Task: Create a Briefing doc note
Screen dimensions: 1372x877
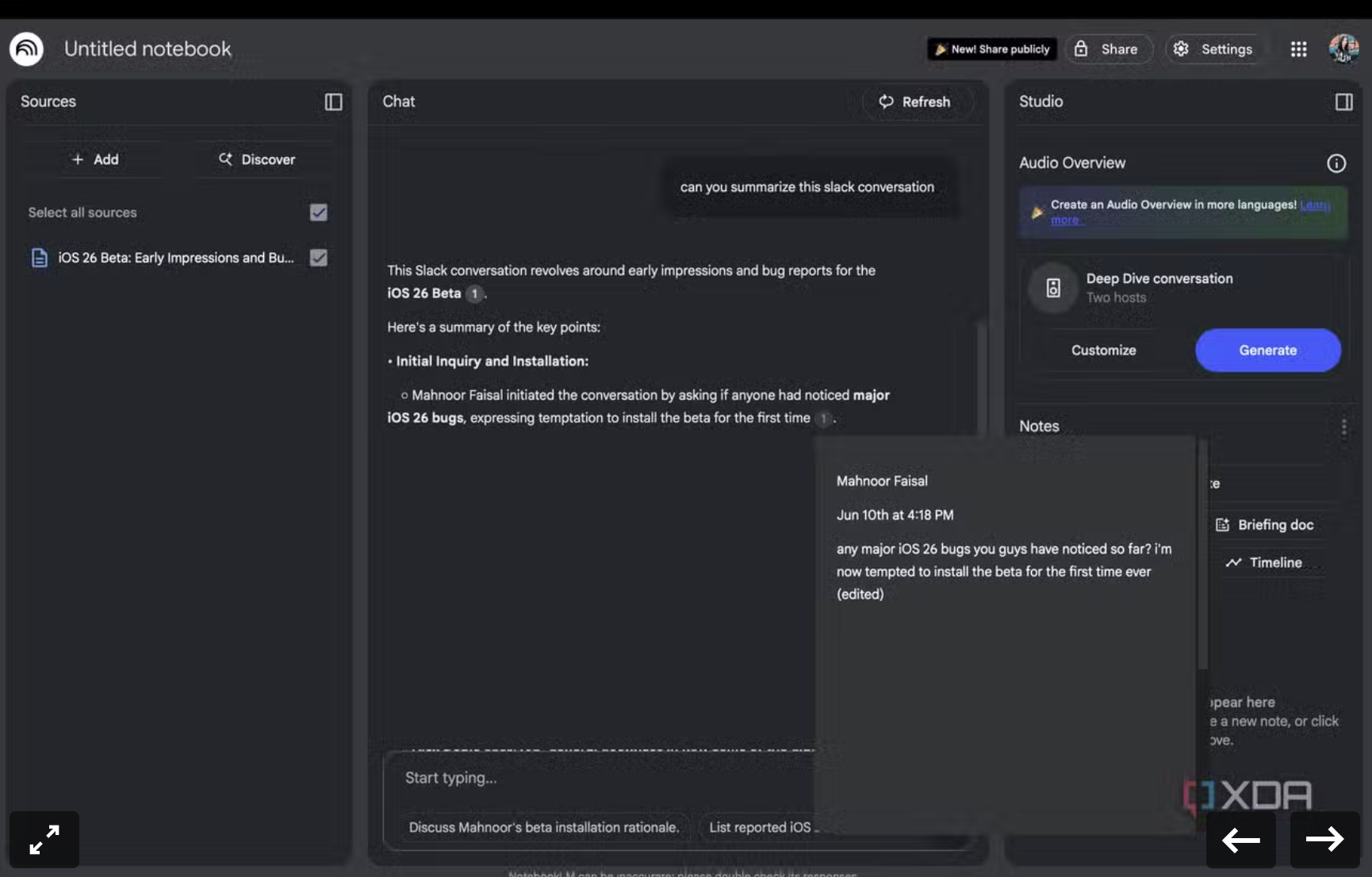Action: point(1265,525)
